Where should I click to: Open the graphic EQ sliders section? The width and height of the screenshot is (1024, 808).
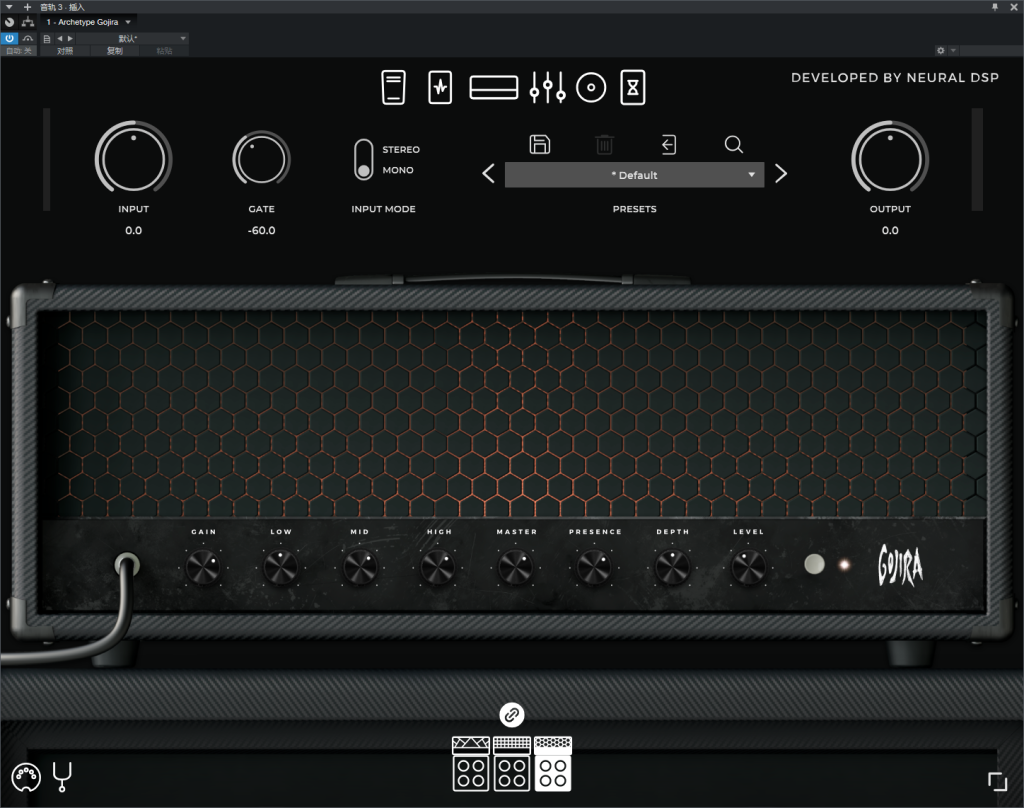547,88
